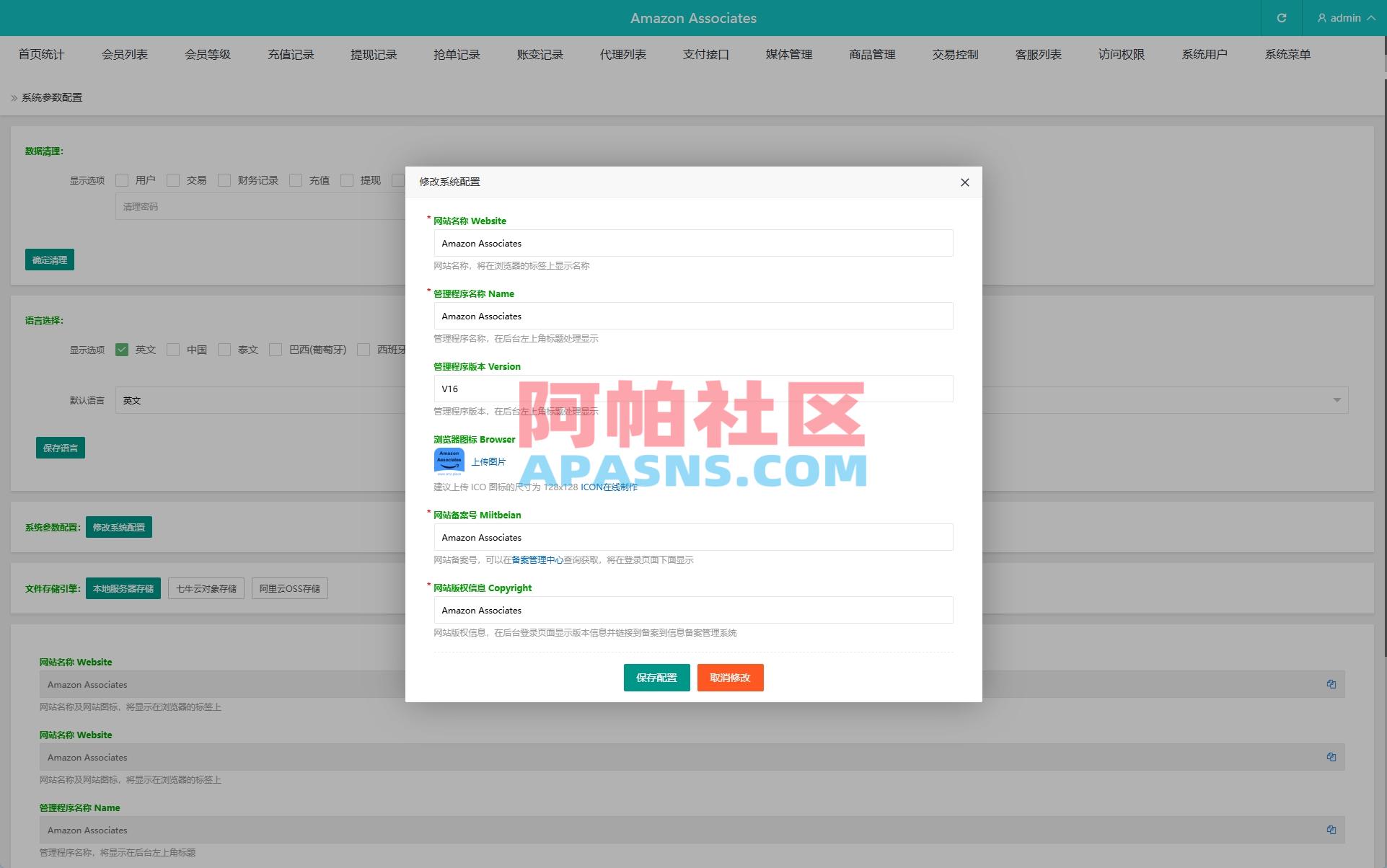The width and height of the screenshot is (1387, 868).
Task: Click the copy icon beside first Website field
Action: pos(1331,684)
